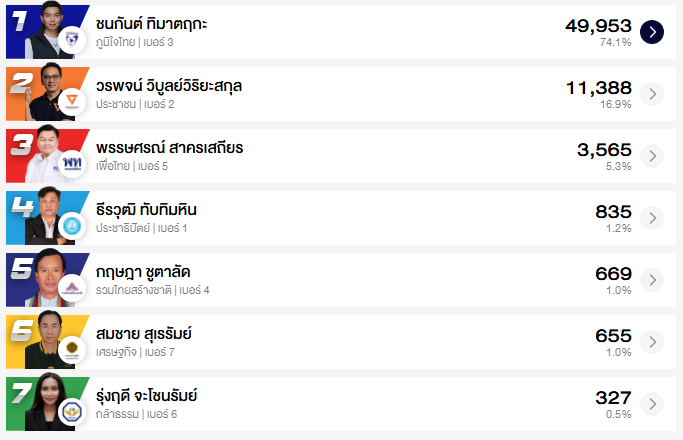Expand สมชาย สุเรรัมย์ candidate details
This screenshot has width=683, height=440.
651,342
